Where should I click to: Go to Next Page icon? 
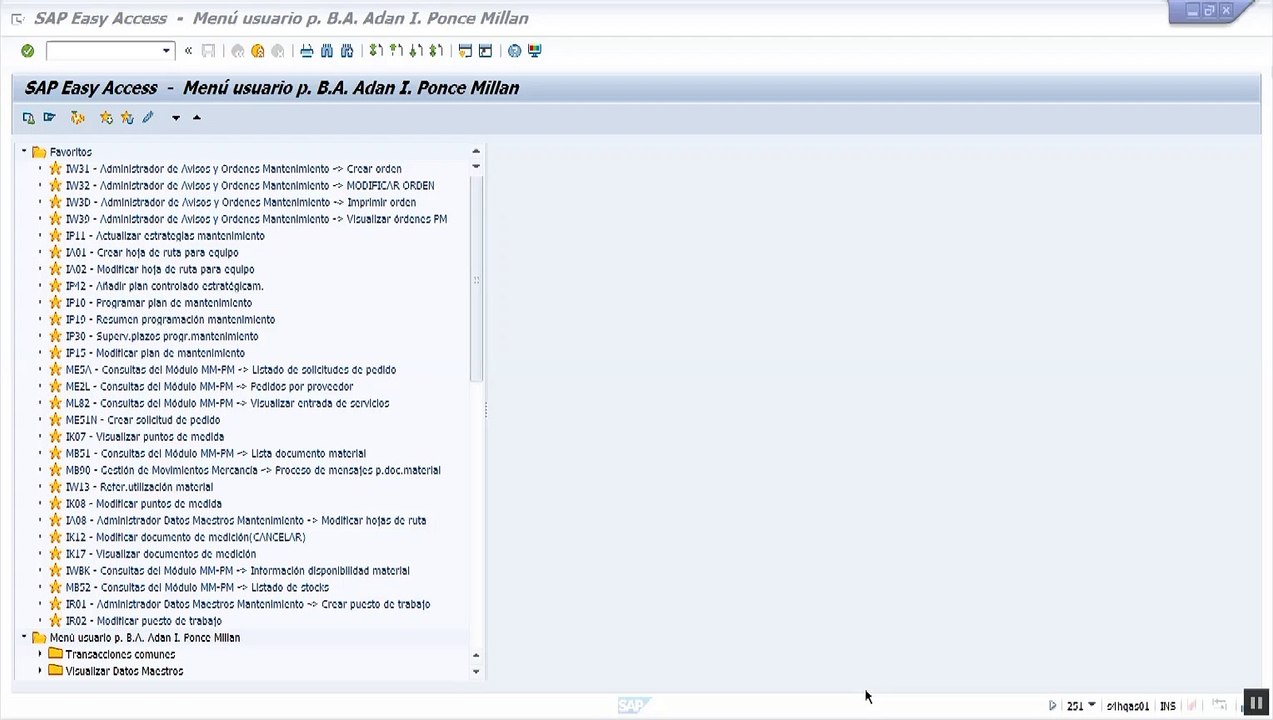[416, 51]
